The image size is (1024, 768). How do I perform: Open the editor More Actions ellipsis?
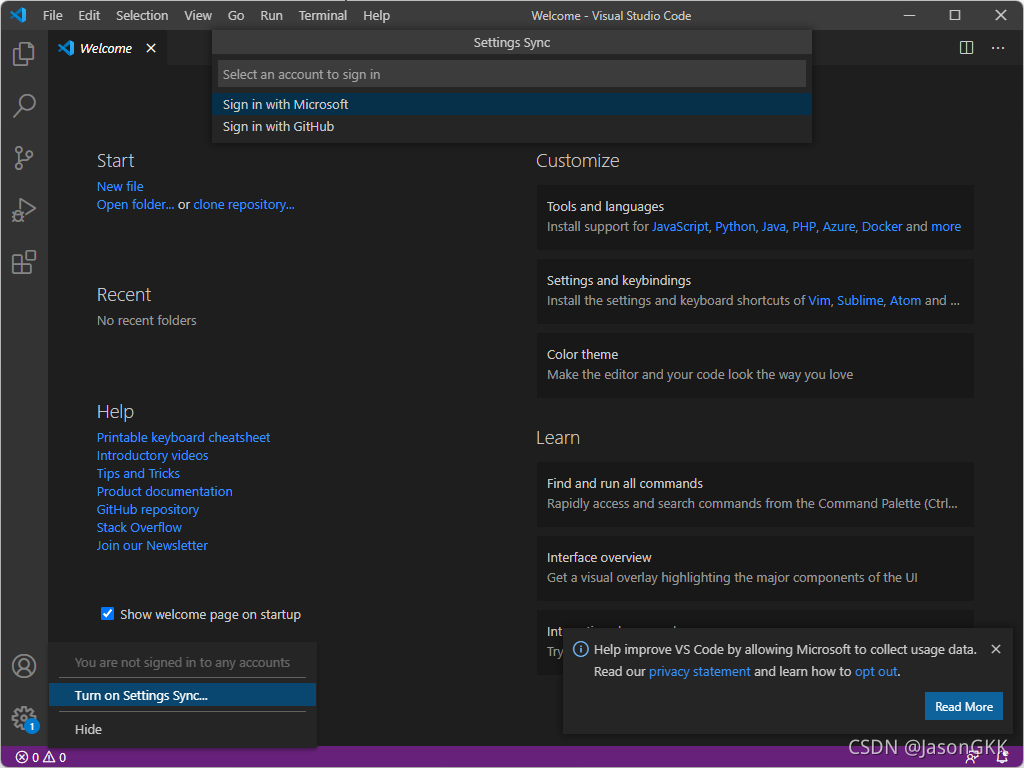(x=998, y=48)
